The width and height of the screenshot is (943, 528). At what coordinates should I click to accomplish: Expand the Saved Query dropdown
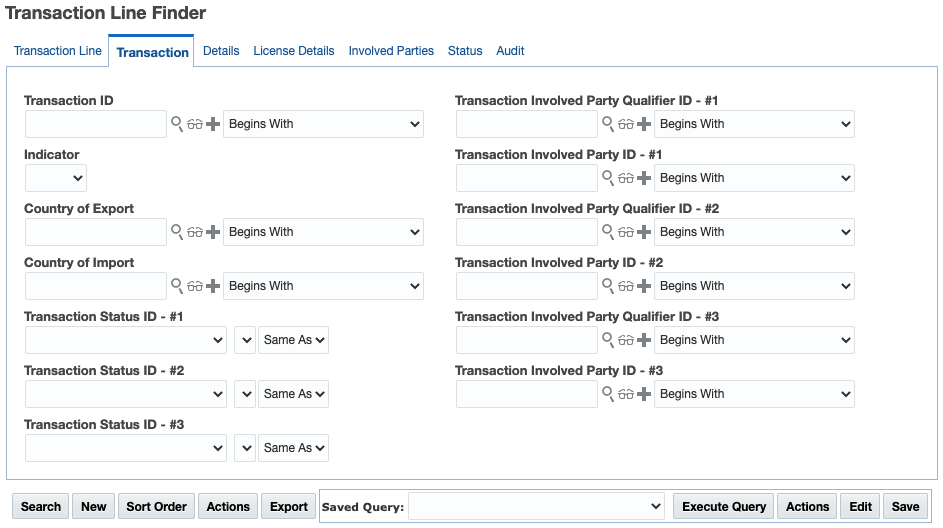coord(536,507)
